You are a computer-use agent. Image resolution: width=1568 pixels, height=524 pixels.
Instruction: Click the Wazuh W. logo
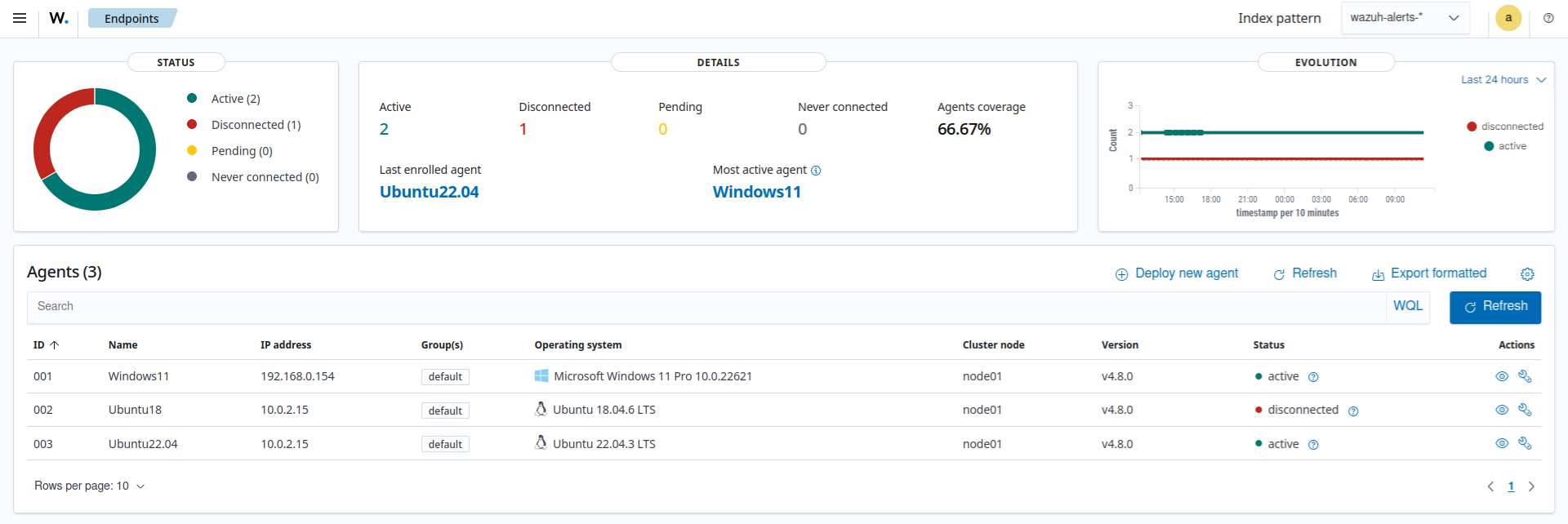[59, 18]
